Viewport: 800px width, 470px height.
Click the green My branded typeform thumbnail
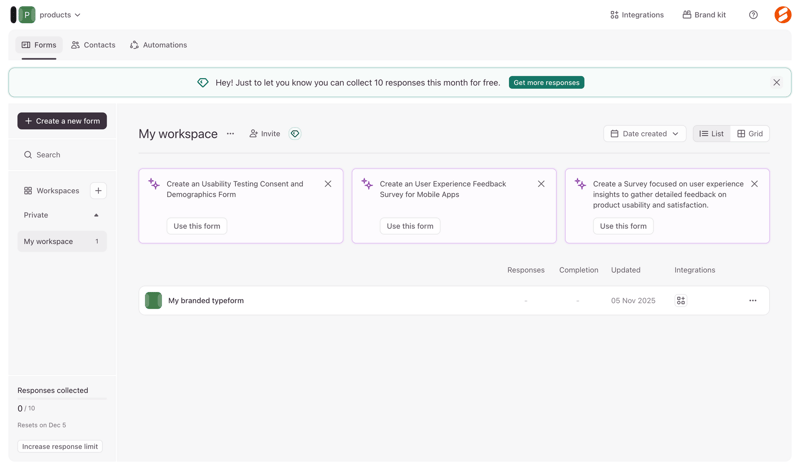click(153, 301)
